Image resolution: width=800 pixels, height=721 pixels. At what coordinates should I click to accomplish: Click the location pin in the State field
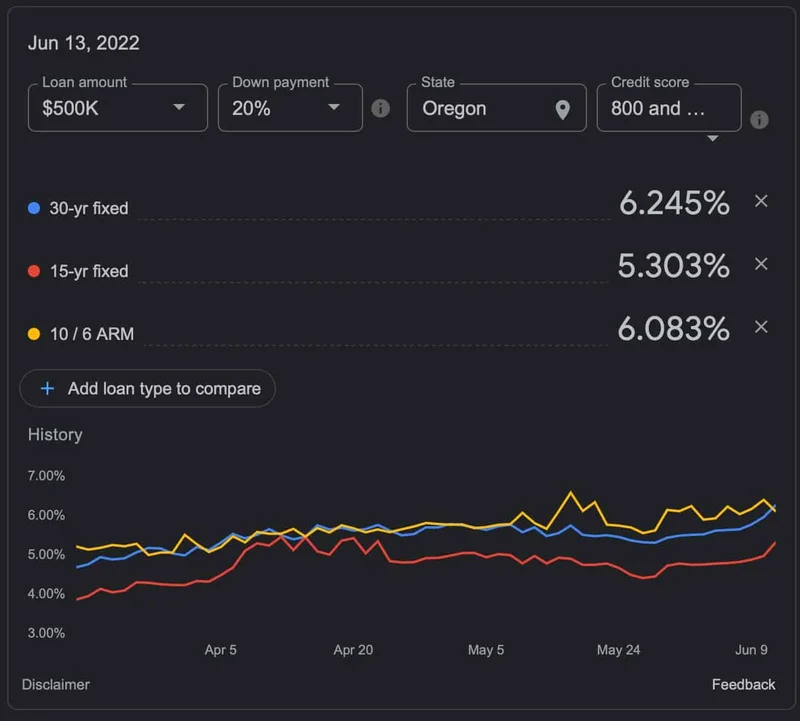pos(564,108)
